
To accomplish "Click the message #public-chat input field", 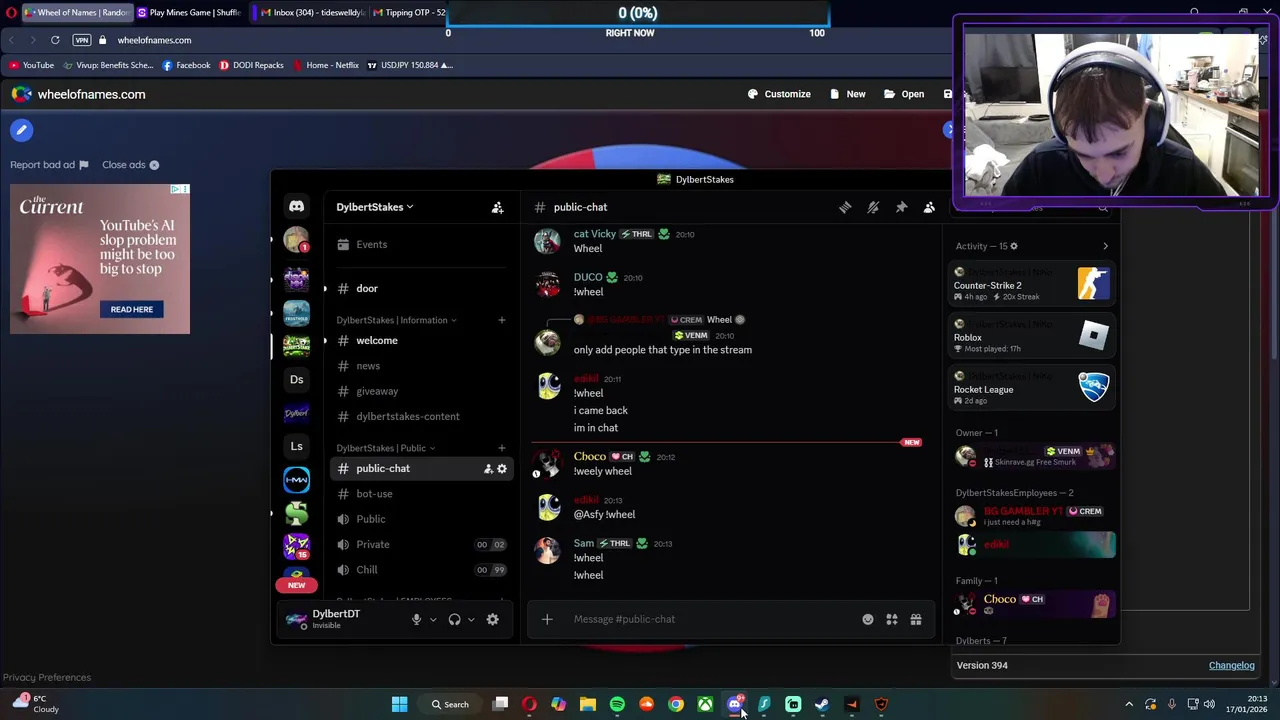I will [x=710, y=619].
